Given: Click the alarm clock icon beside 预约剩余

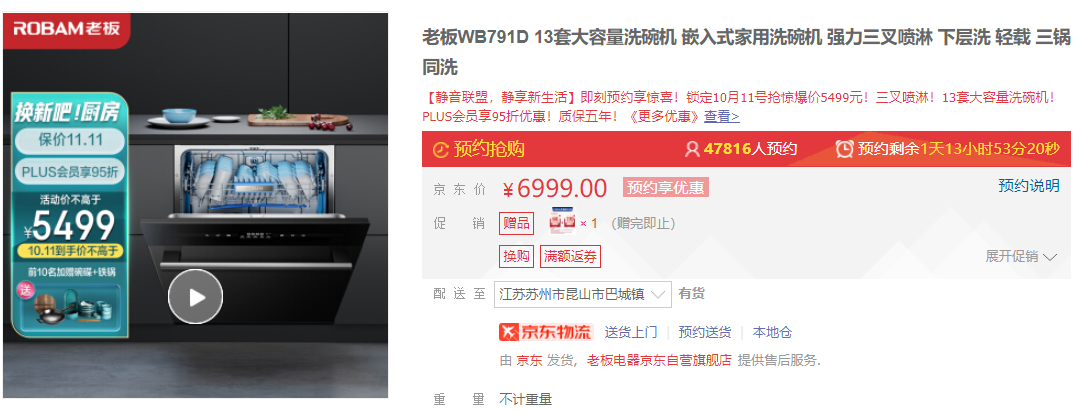Looking at the screenshot, I should (844, 148).
